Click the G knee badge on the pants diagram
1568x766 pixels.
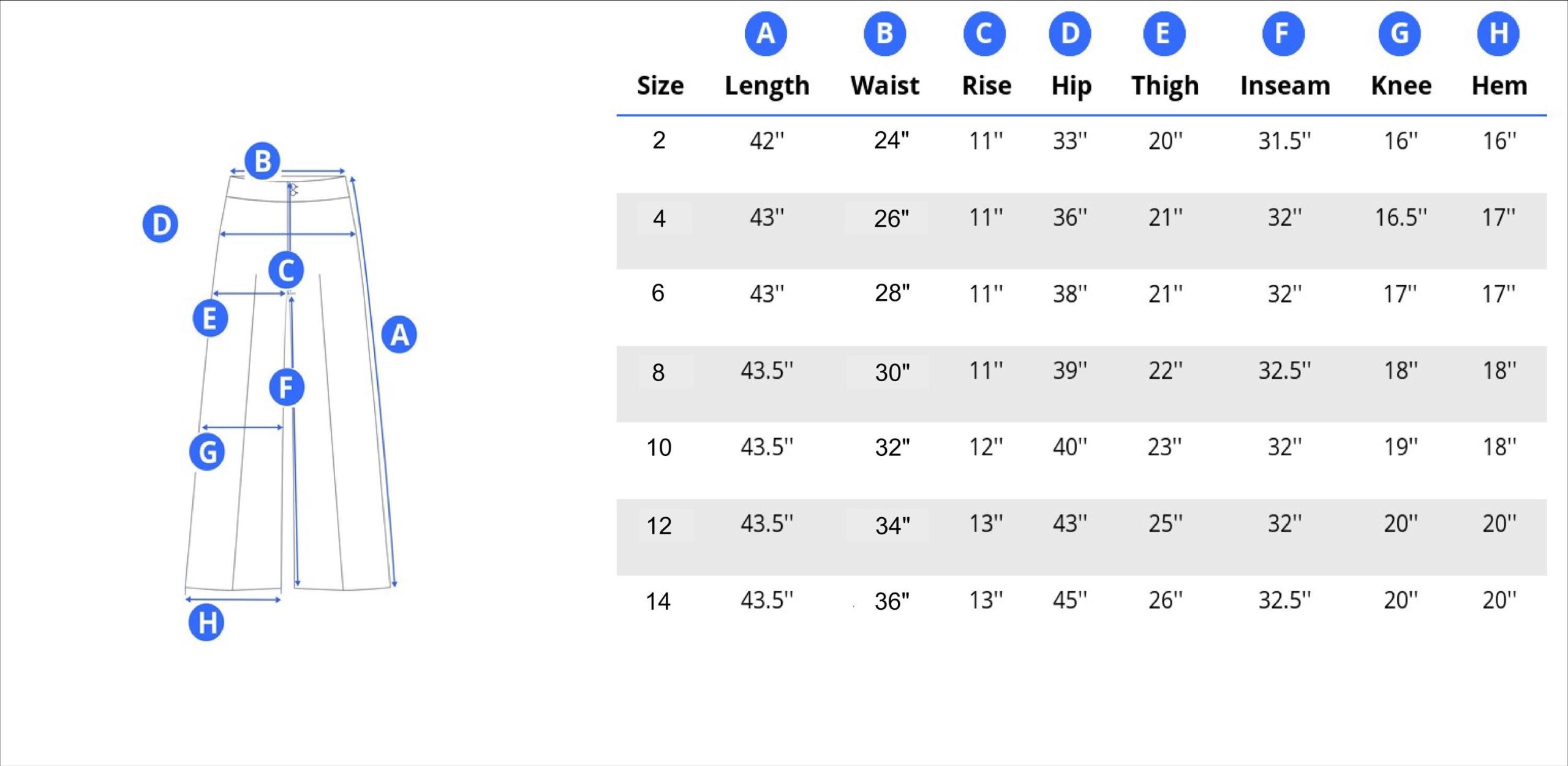[207, 452]
